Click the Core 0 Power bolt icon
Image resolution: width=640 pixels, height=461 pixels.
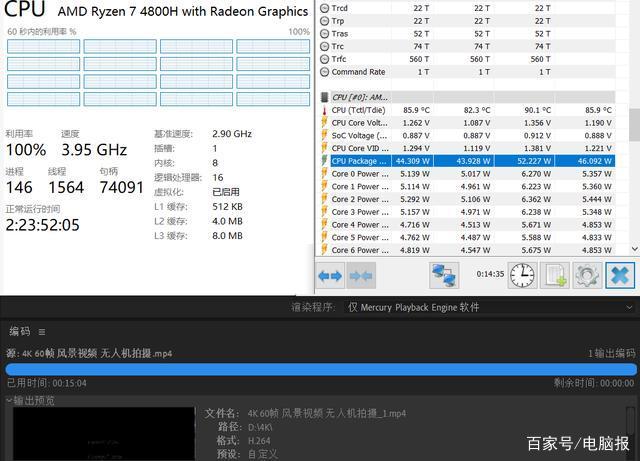(324, 174)
